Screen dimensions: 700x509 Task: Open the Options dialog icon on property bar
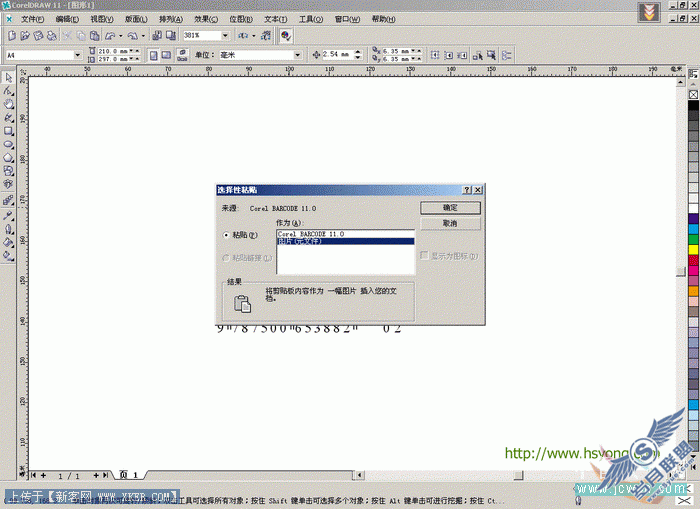point(506,55)
